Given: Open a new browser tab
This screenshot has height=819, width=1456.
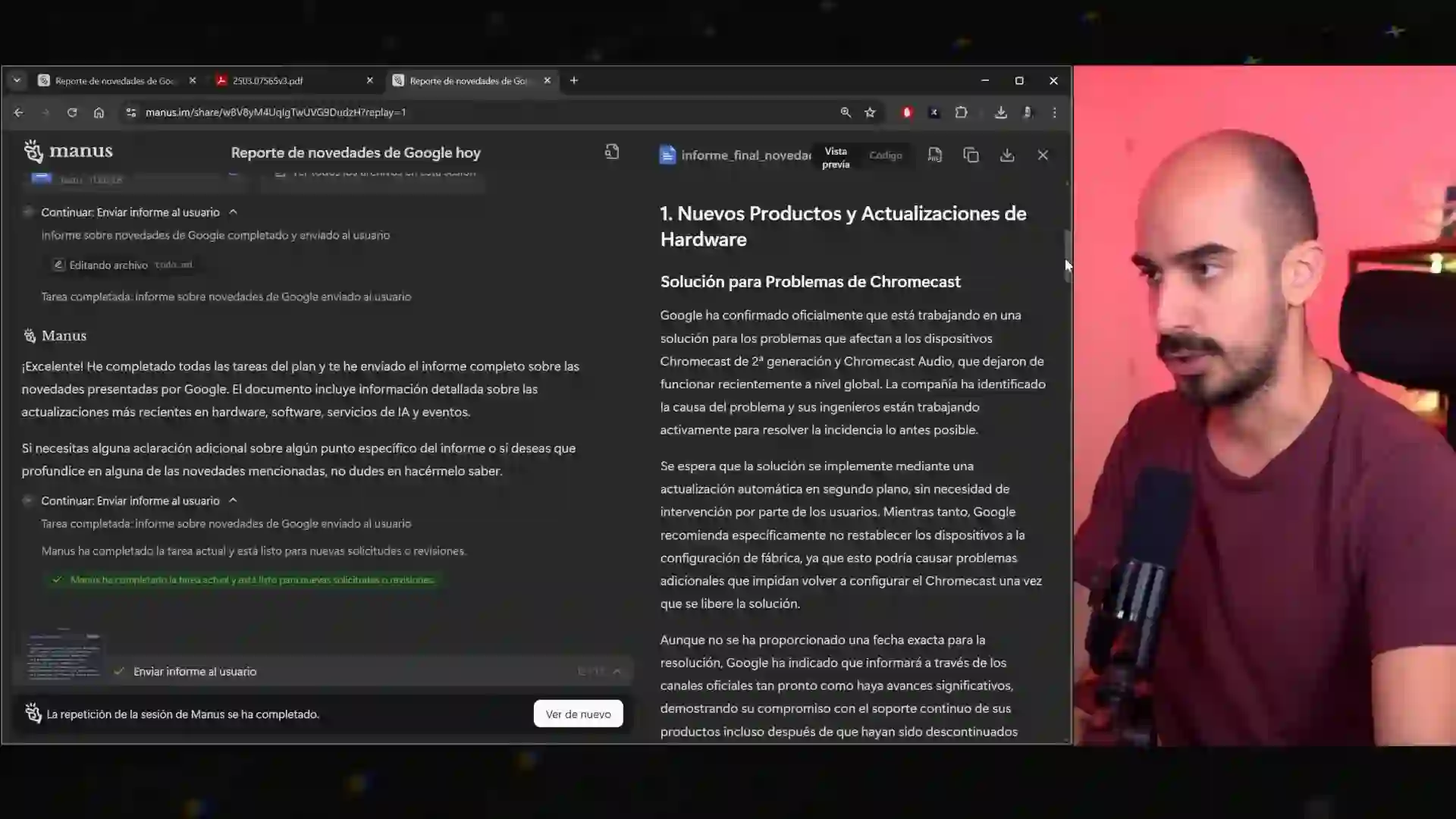Looking at the screenshot, I should [574, 80].
